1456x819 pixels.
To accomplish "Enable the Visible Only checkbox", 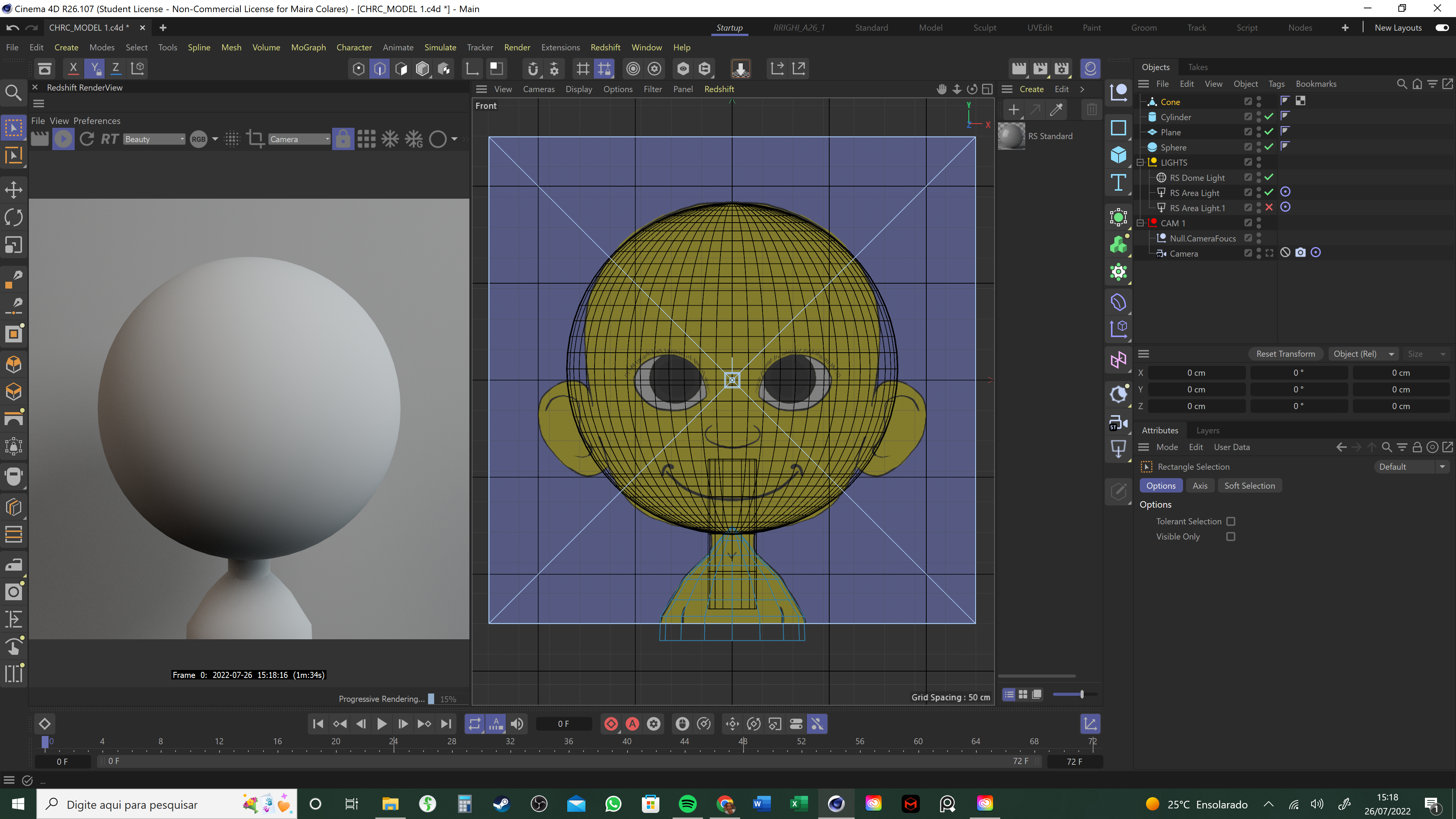I will pos(1230,537).
